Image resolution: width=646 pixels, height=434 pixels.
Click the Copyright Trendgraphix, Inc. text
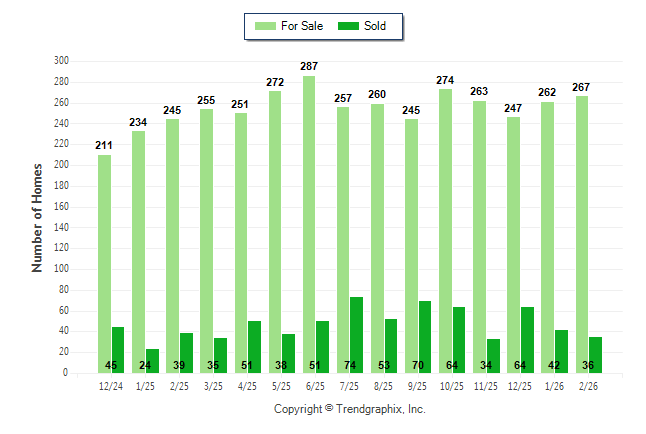pyautogui.click(x=350, y=409)
